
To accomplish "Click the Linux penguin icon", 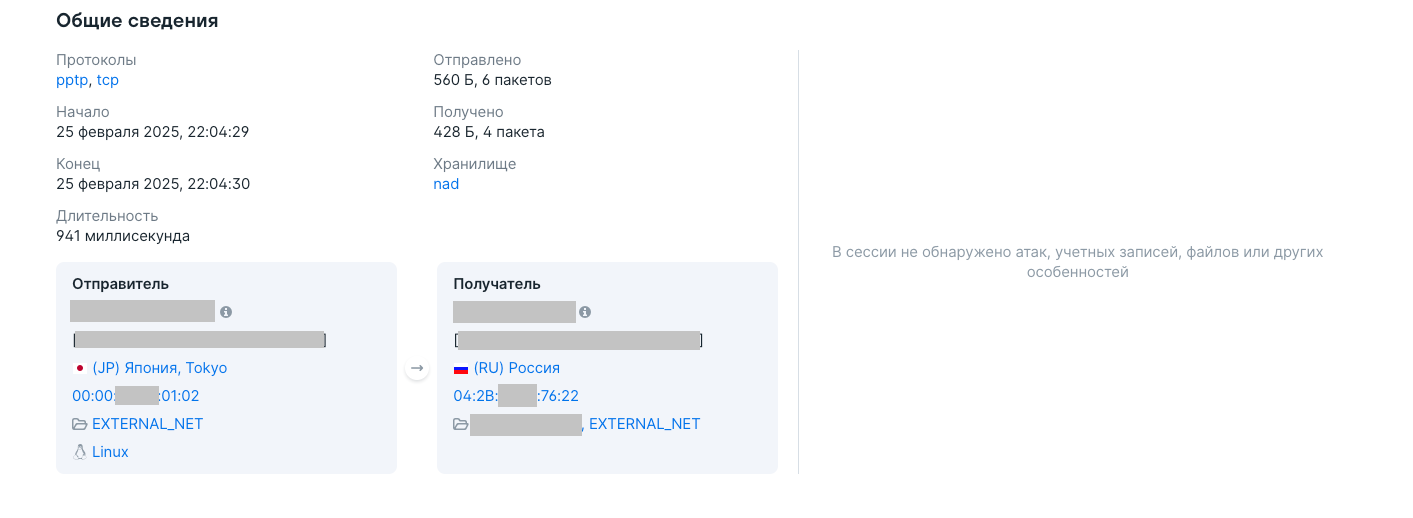I will tap(80, 452).
